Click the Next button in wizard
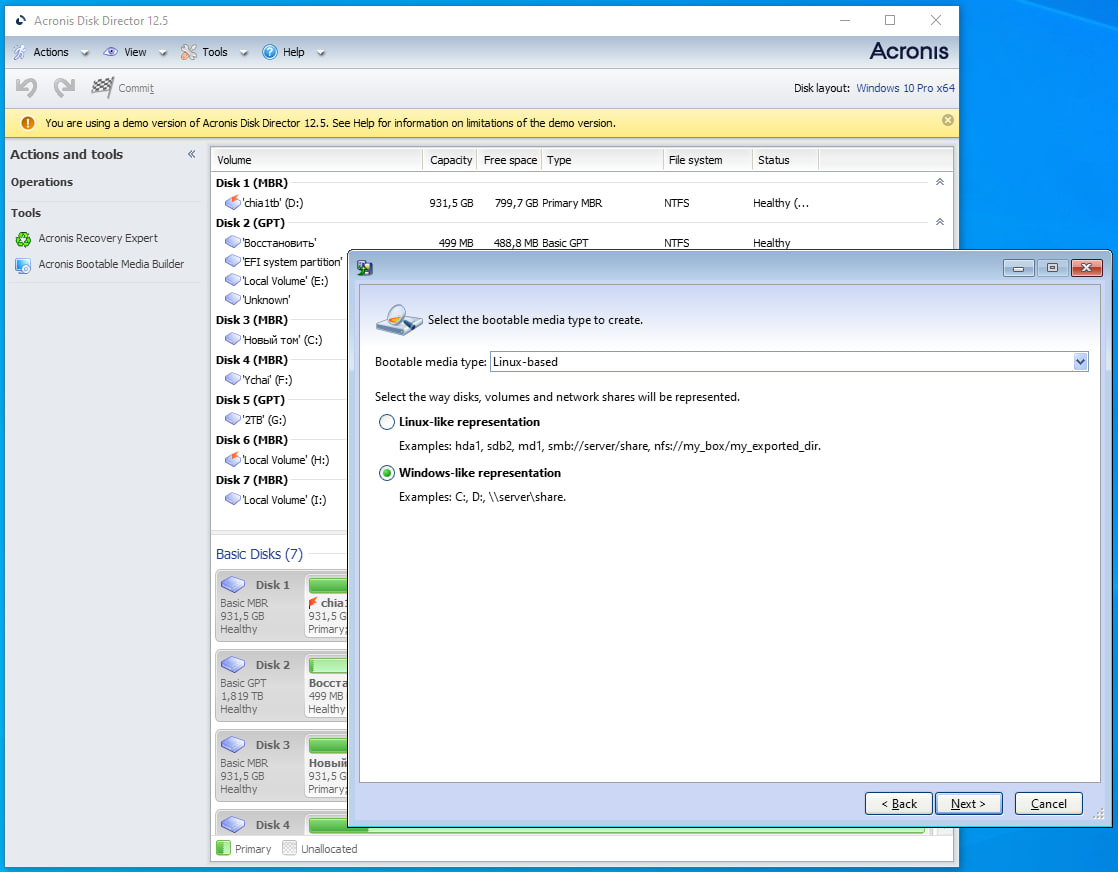 point(968,804)
